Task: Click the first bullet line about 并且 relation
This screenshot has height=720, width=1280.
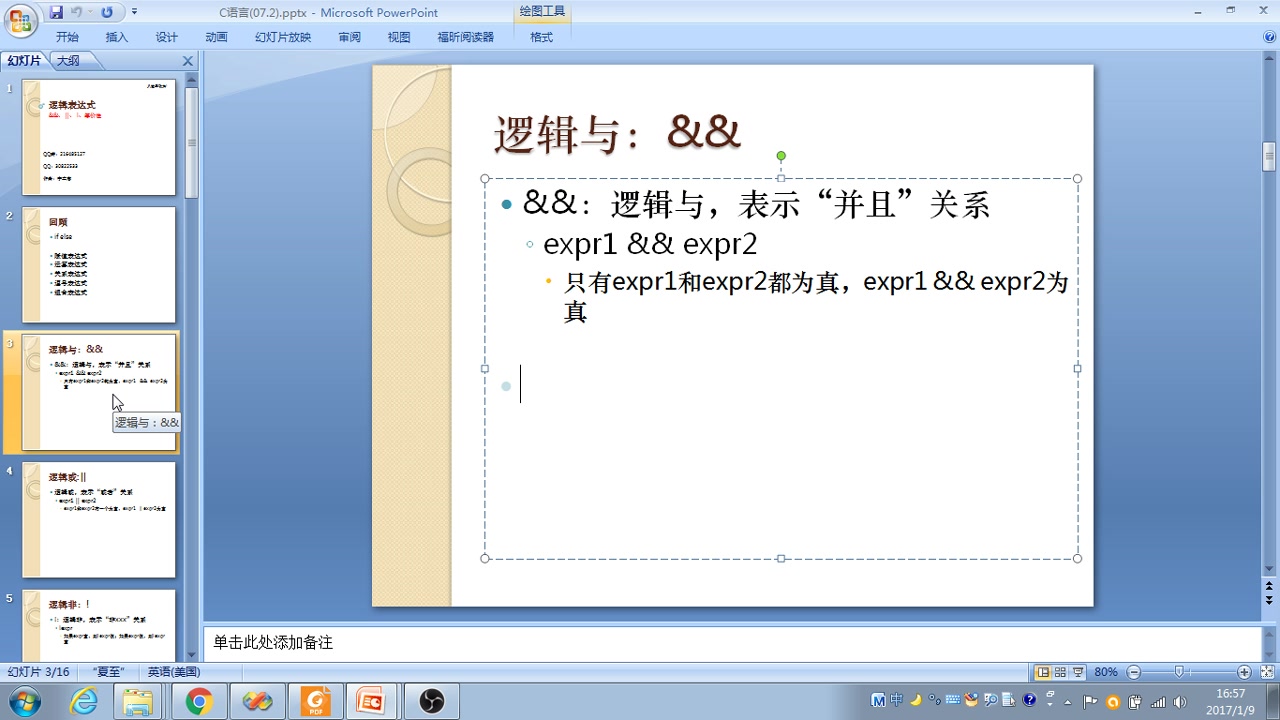Action: point(756,204)
